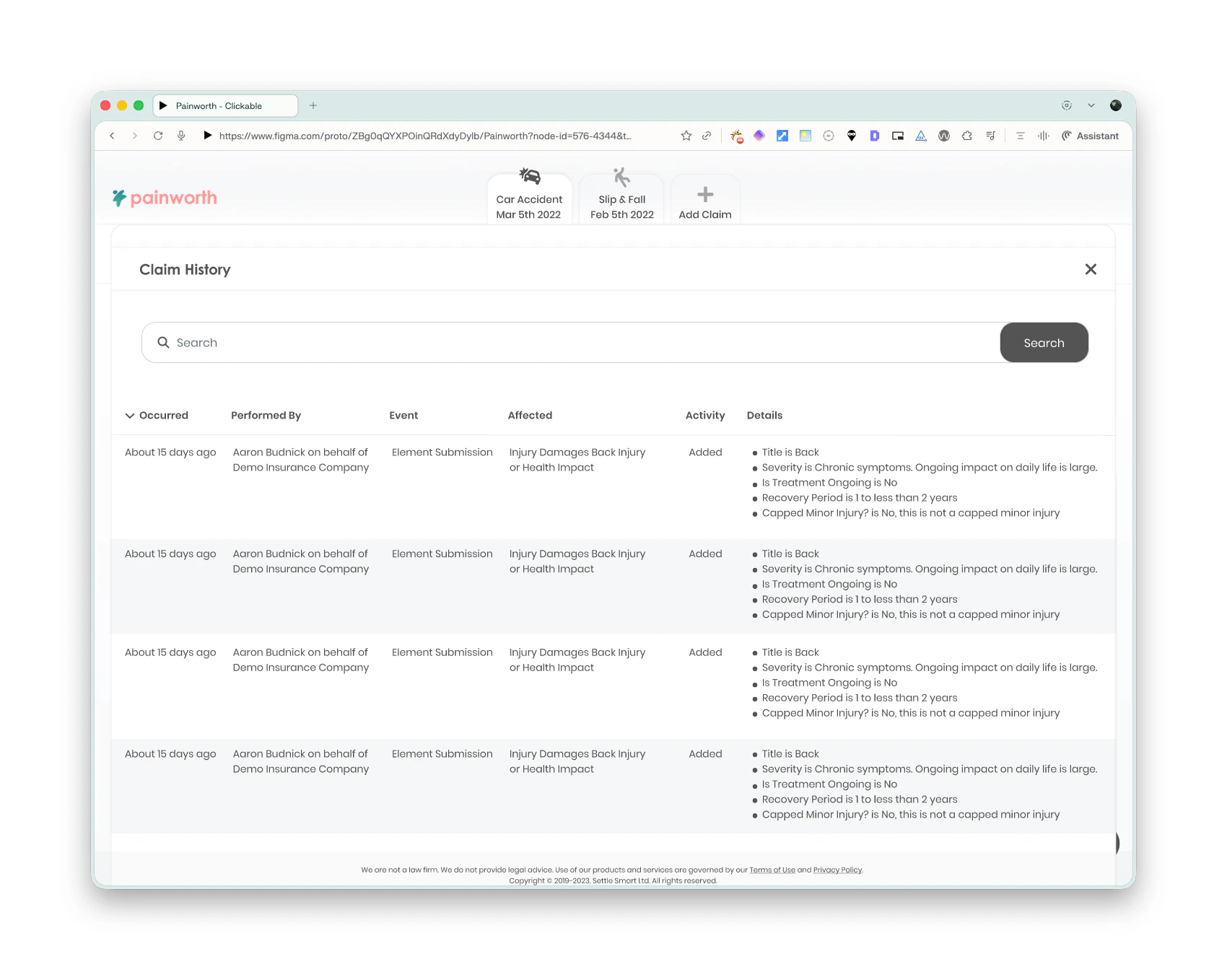
Task: Click the Search button
Action: point(1044,343)
